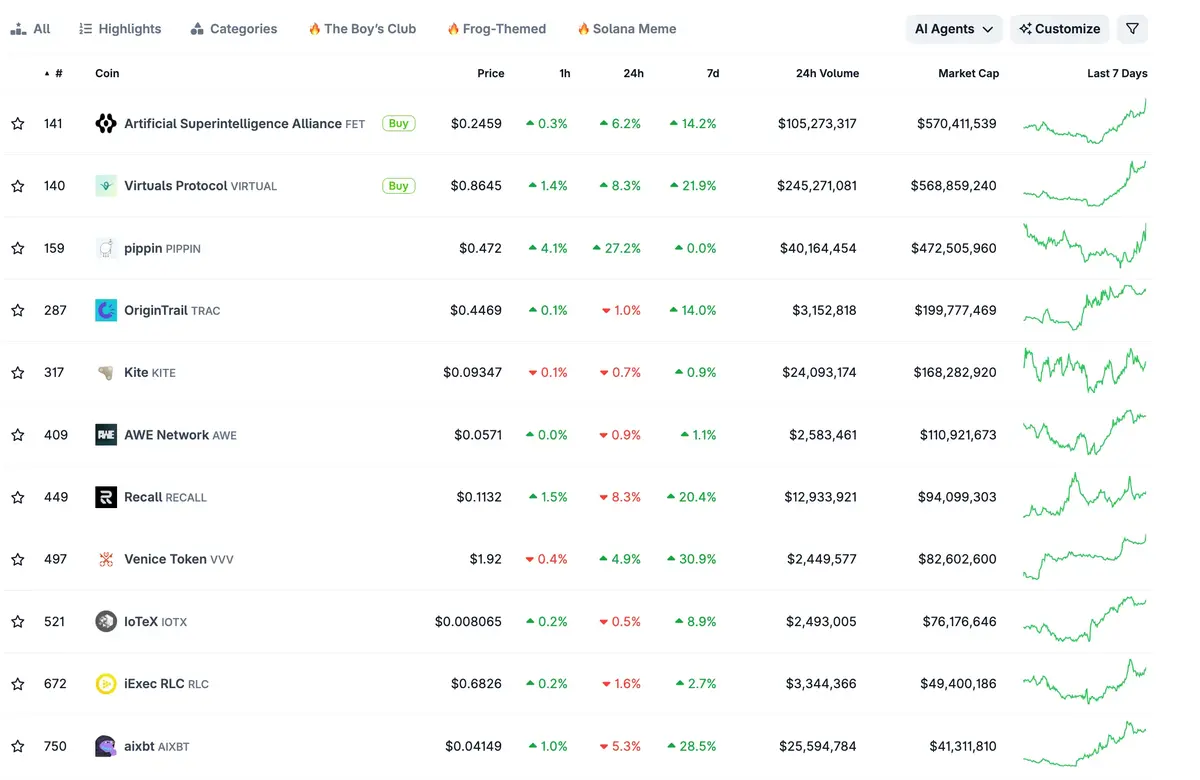Expand the AI Agents dropdown
This screenshot has height=780, width=1200.
coord(954,29)
